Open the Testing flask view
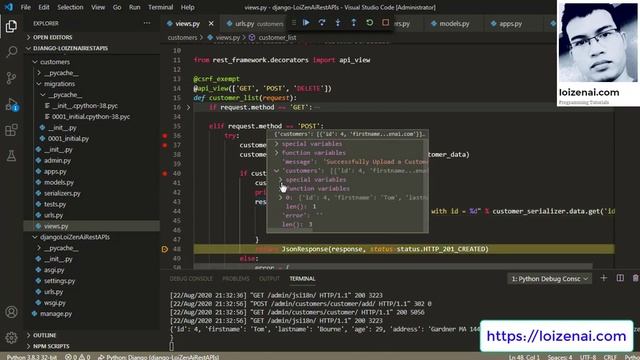Screen dimensions: 640x360 click(11, 156)
